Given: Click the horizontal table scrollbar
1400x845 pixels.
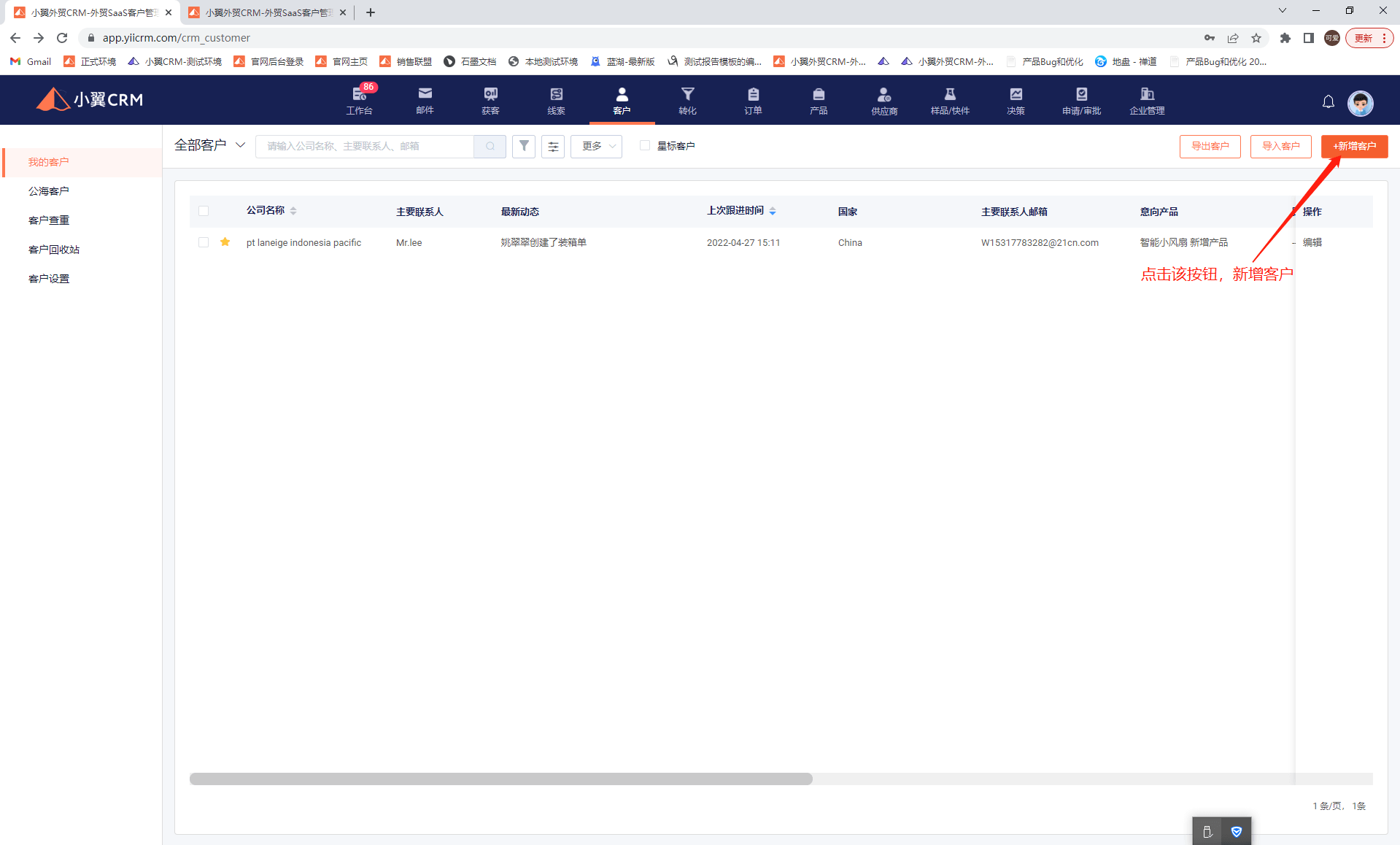Looking at the screenshot, I should click(500, 779).
